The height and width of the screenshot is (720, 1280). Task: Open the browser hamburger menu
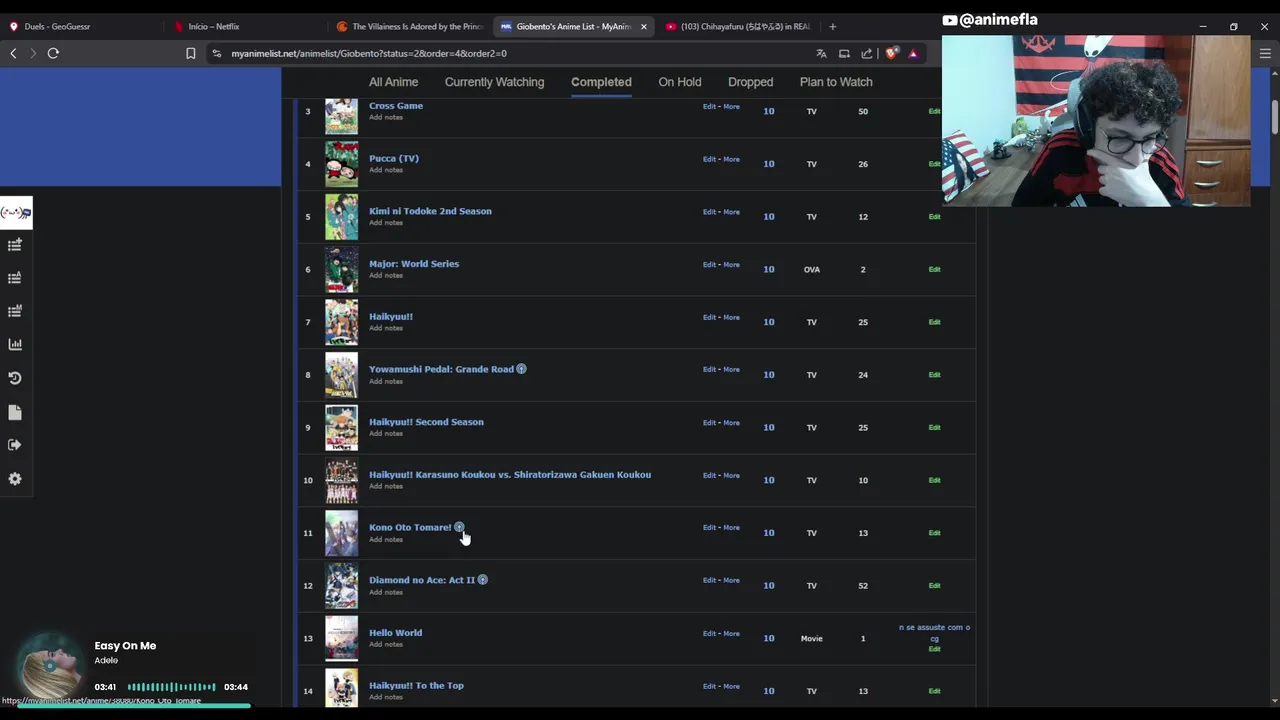coord(1265,53)
